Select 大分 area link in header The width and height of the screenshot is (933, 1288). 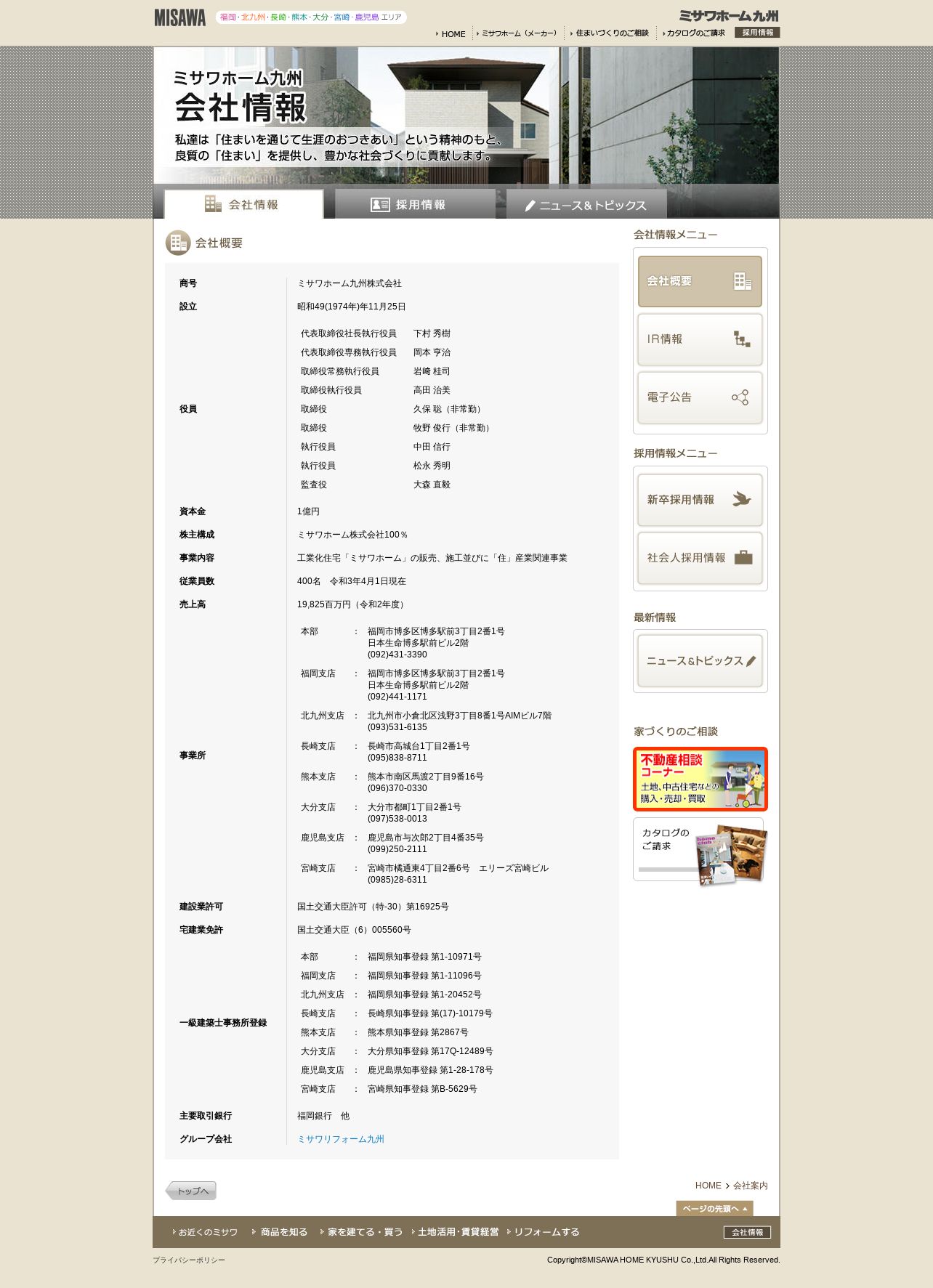click(x=320, y=17)
